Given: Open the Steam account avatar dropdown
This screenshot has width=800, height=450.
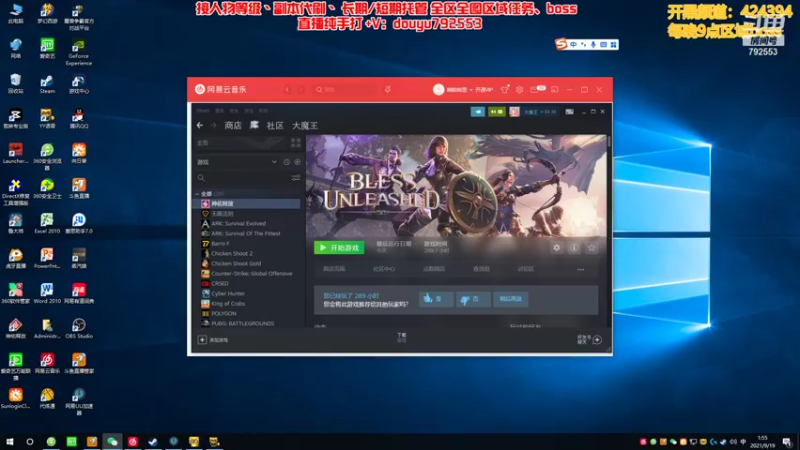Looking at the screenshot, I should tap(514, 112).
